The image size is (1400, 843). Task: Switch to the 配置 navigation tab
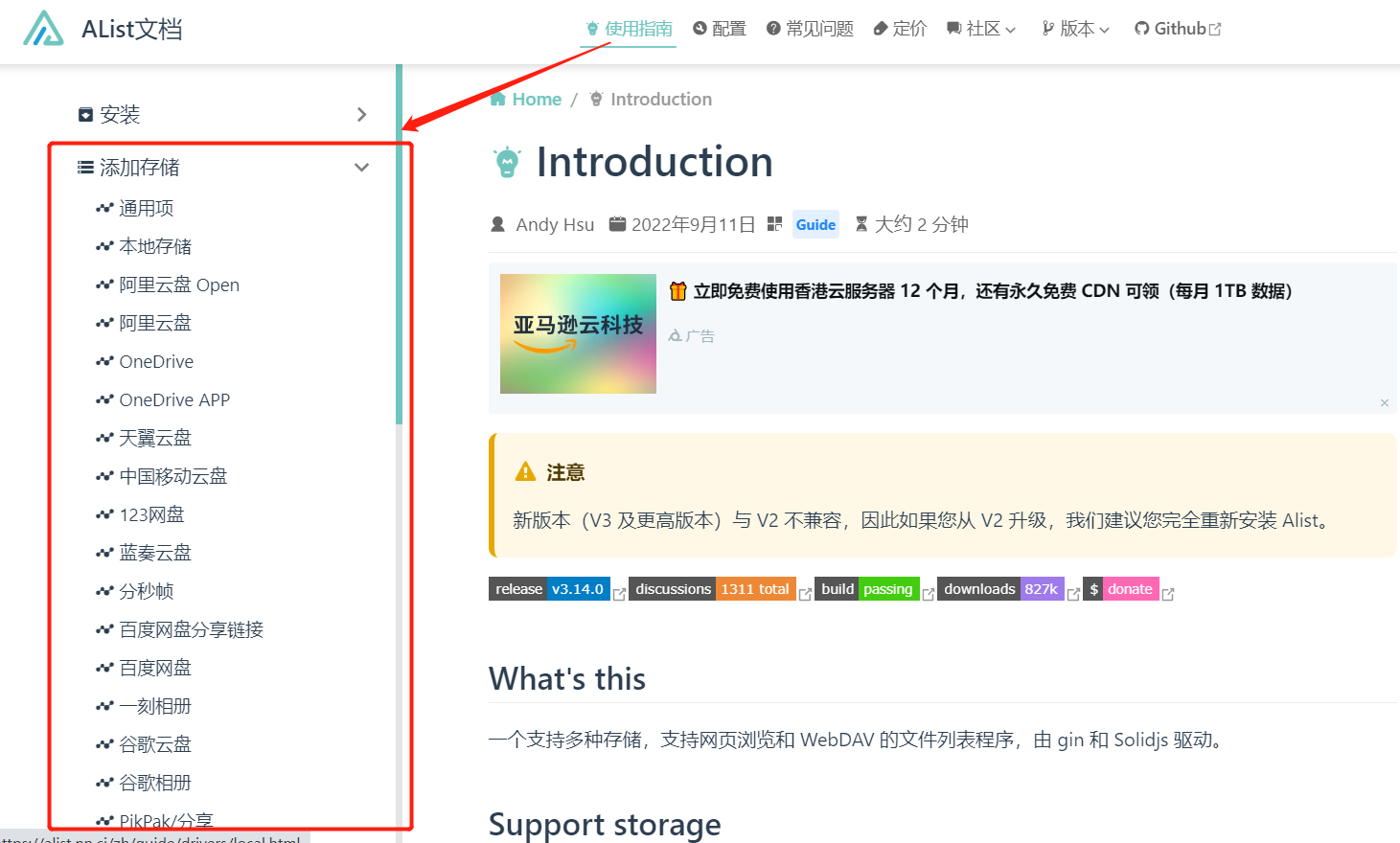(719, 28)
